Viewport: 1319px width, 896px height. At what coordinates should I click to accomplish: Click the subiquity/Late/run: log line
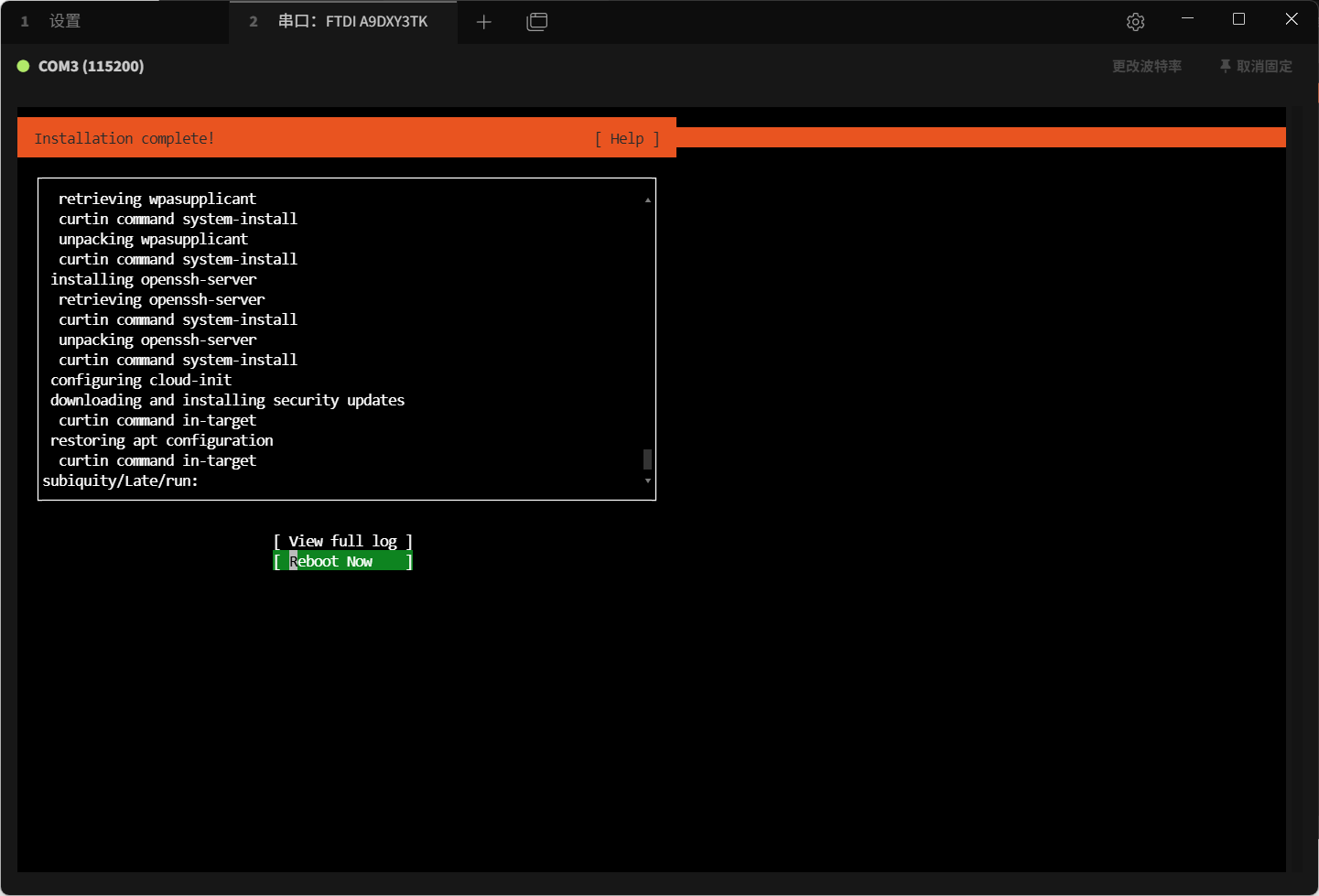tap(120, 480)
